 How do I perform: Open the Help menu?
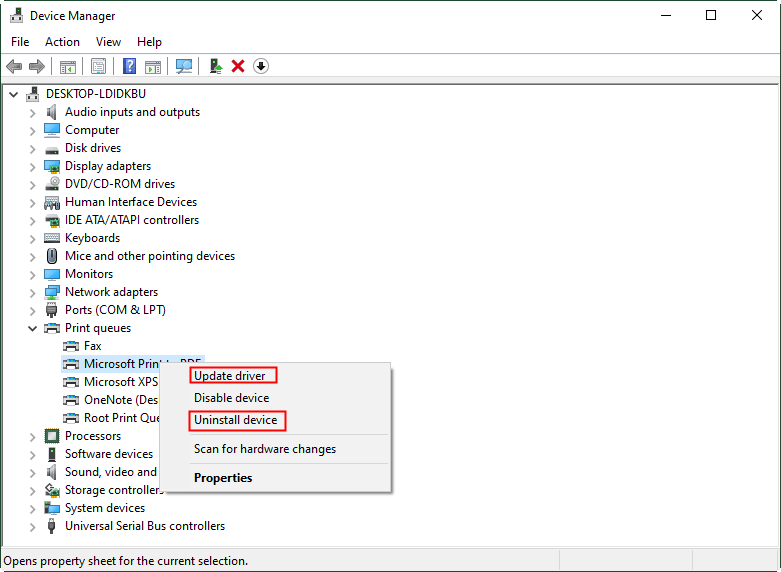coord(149,42)
